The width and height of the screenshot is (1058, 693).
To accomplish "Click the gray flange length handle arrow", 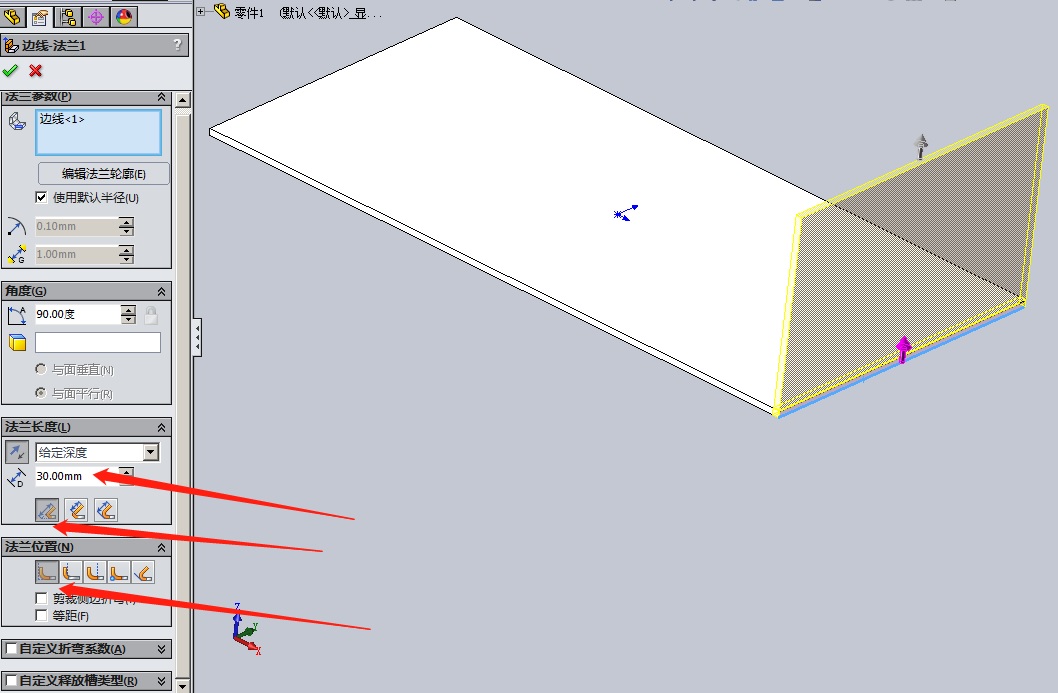I will tap(921, 146).
